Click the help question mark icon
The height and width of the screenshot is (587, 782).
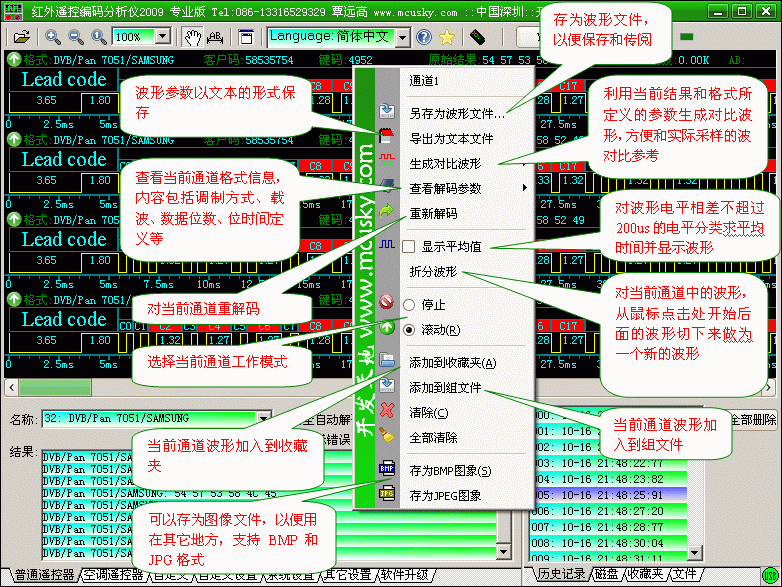click(424, 37)
